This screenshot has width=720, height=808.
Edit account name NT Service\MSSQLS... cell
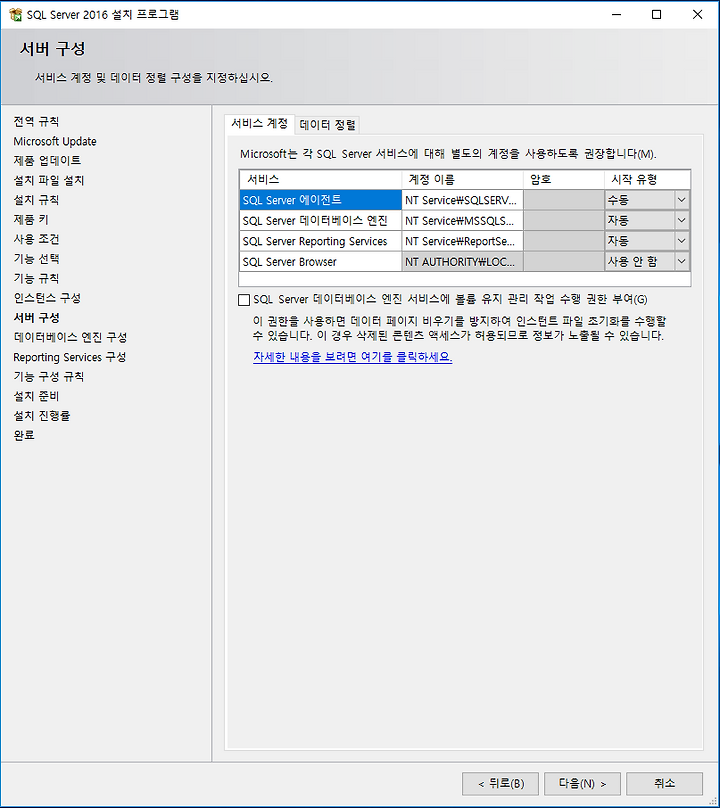pyautogui.click(x=462, y=221)
